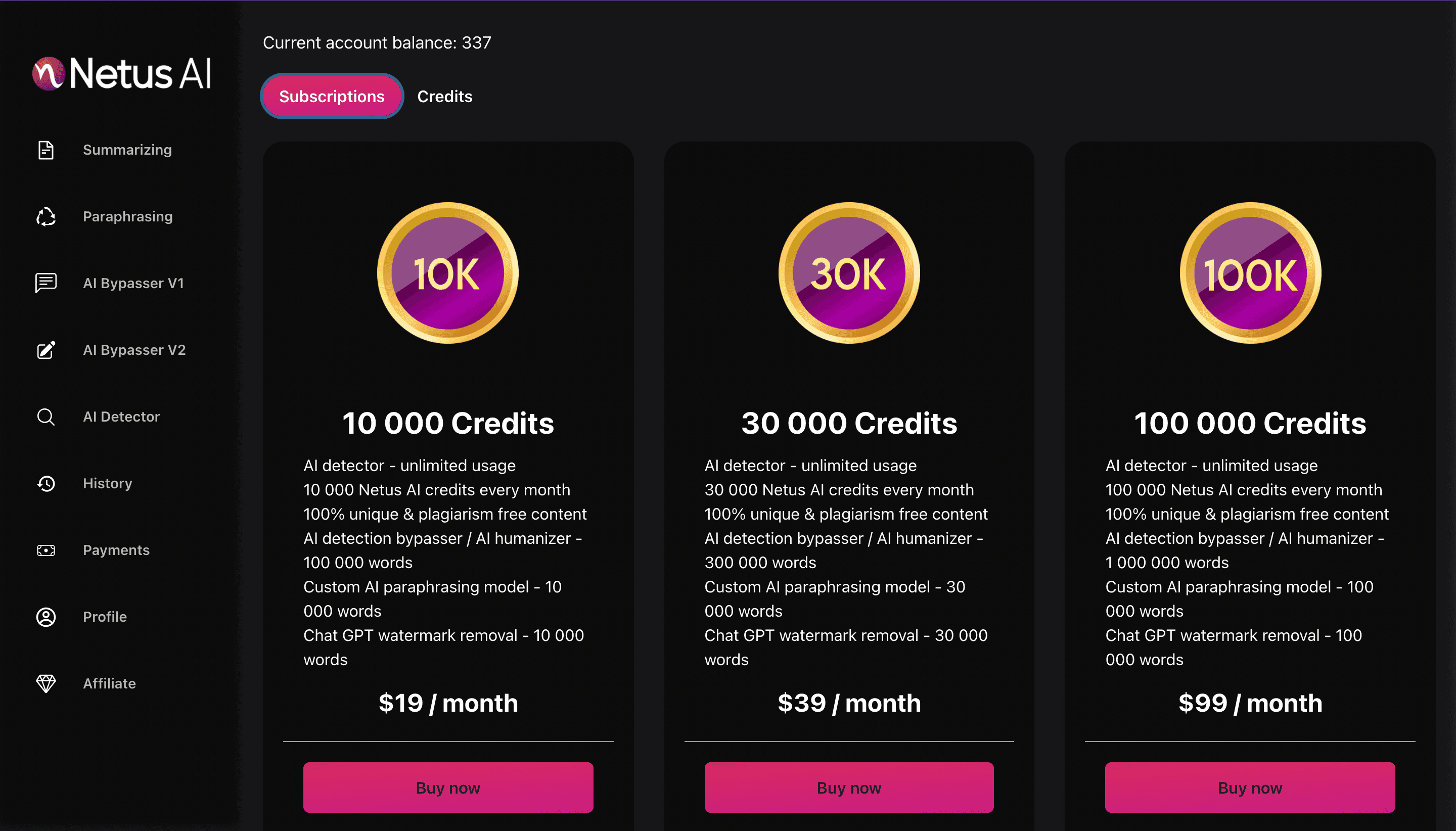Open the Profile user icon
Image resolution: width=1456 pixels, height=831 pixels.
click(45, 617)
